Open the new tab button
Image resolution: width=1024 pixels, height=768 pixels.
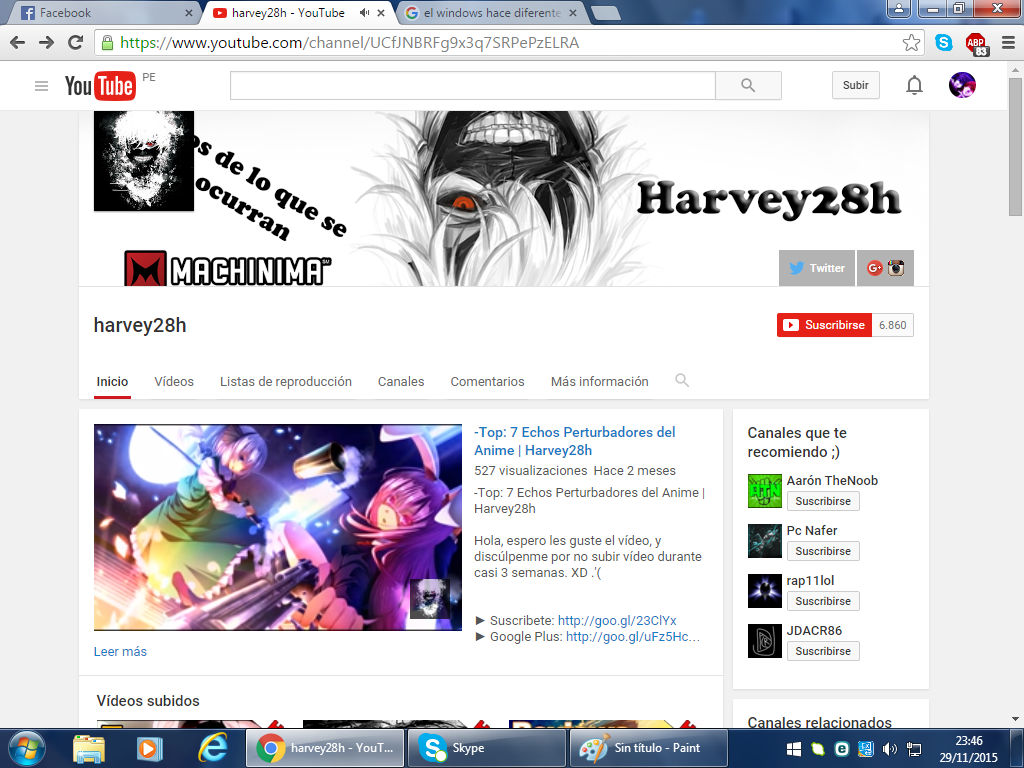pyautogui.click(x=606, y=13)
